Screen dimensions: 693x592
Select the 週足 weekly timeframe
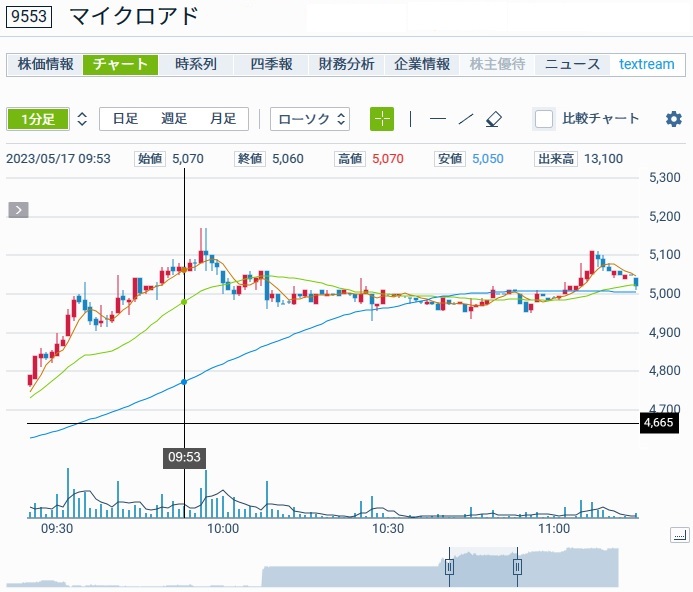[174, 119]
